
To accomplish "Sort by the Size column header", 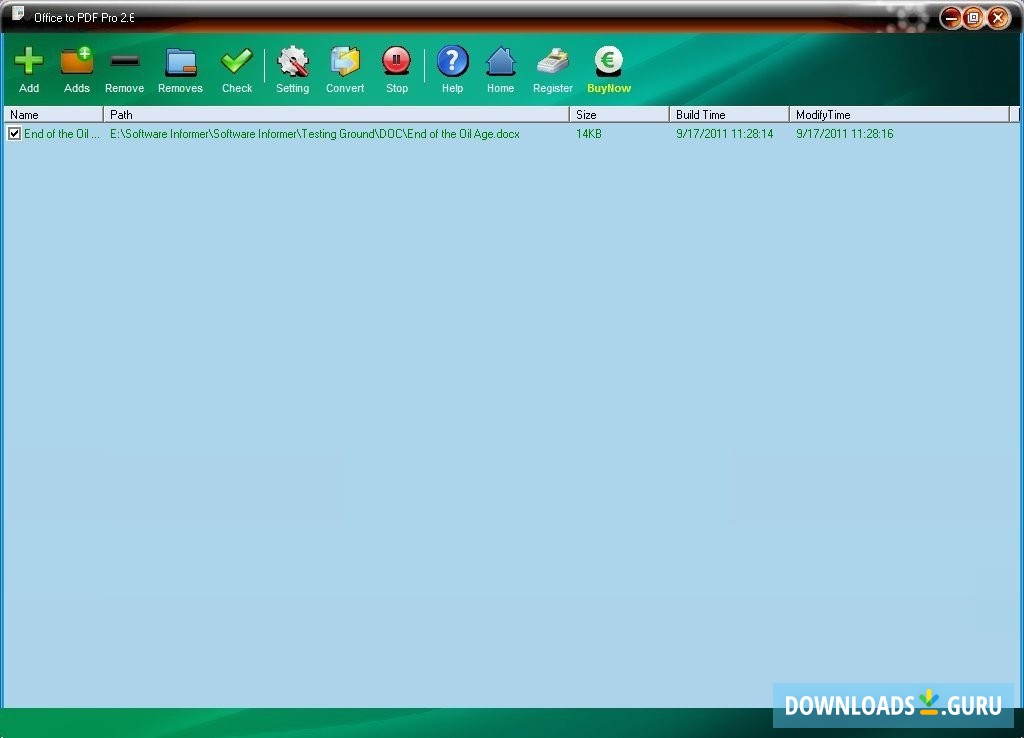I will 619,114.
